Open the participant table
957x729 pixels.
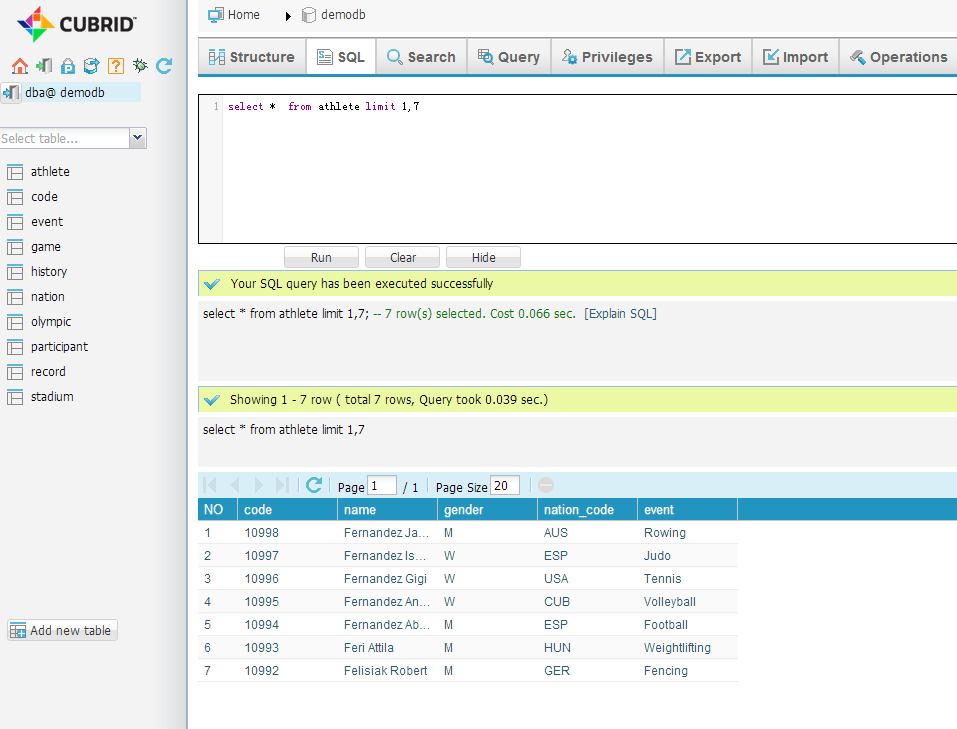click(59, 347)
